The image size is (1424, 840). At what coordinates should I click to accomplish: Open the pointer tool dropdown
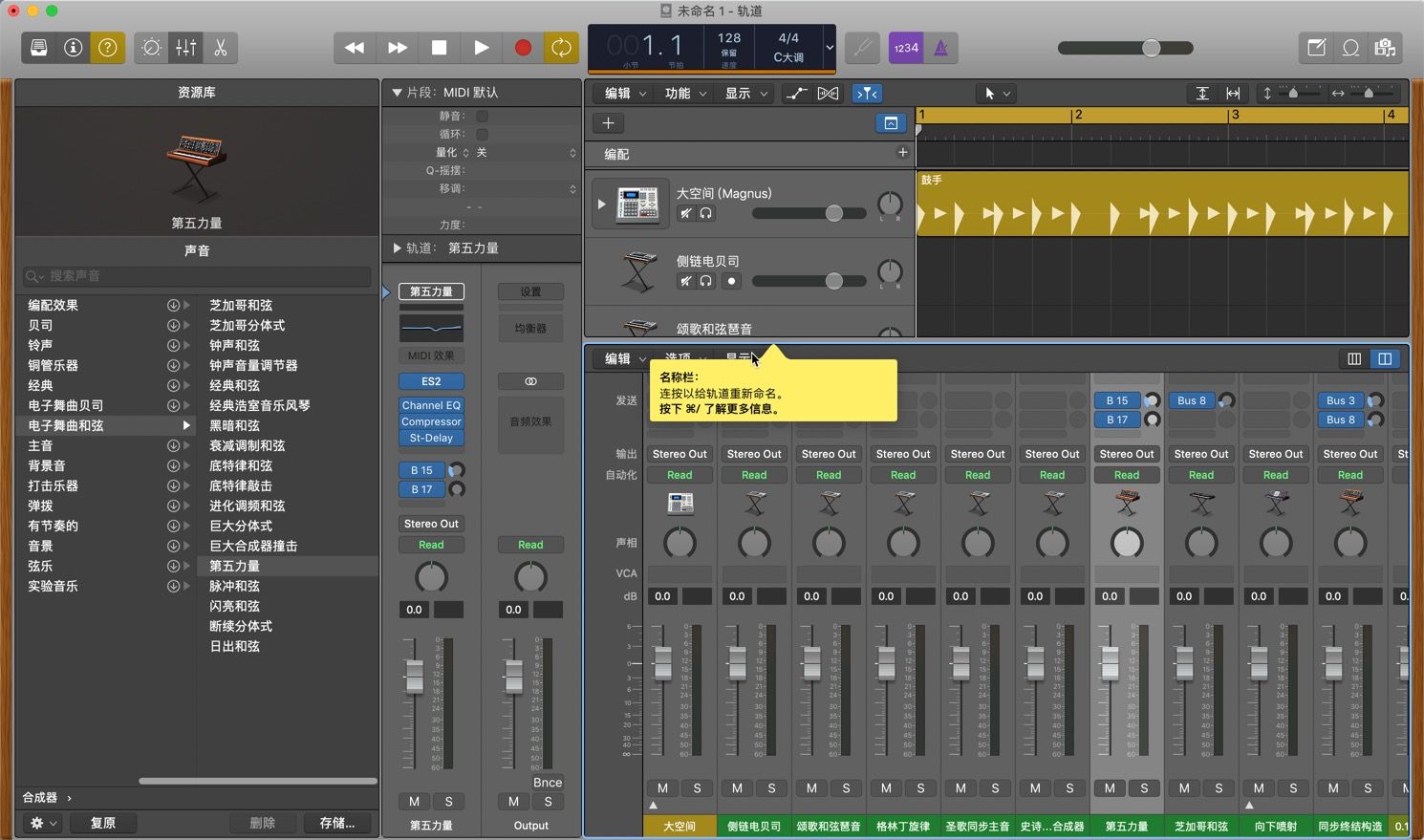point(997,93)
